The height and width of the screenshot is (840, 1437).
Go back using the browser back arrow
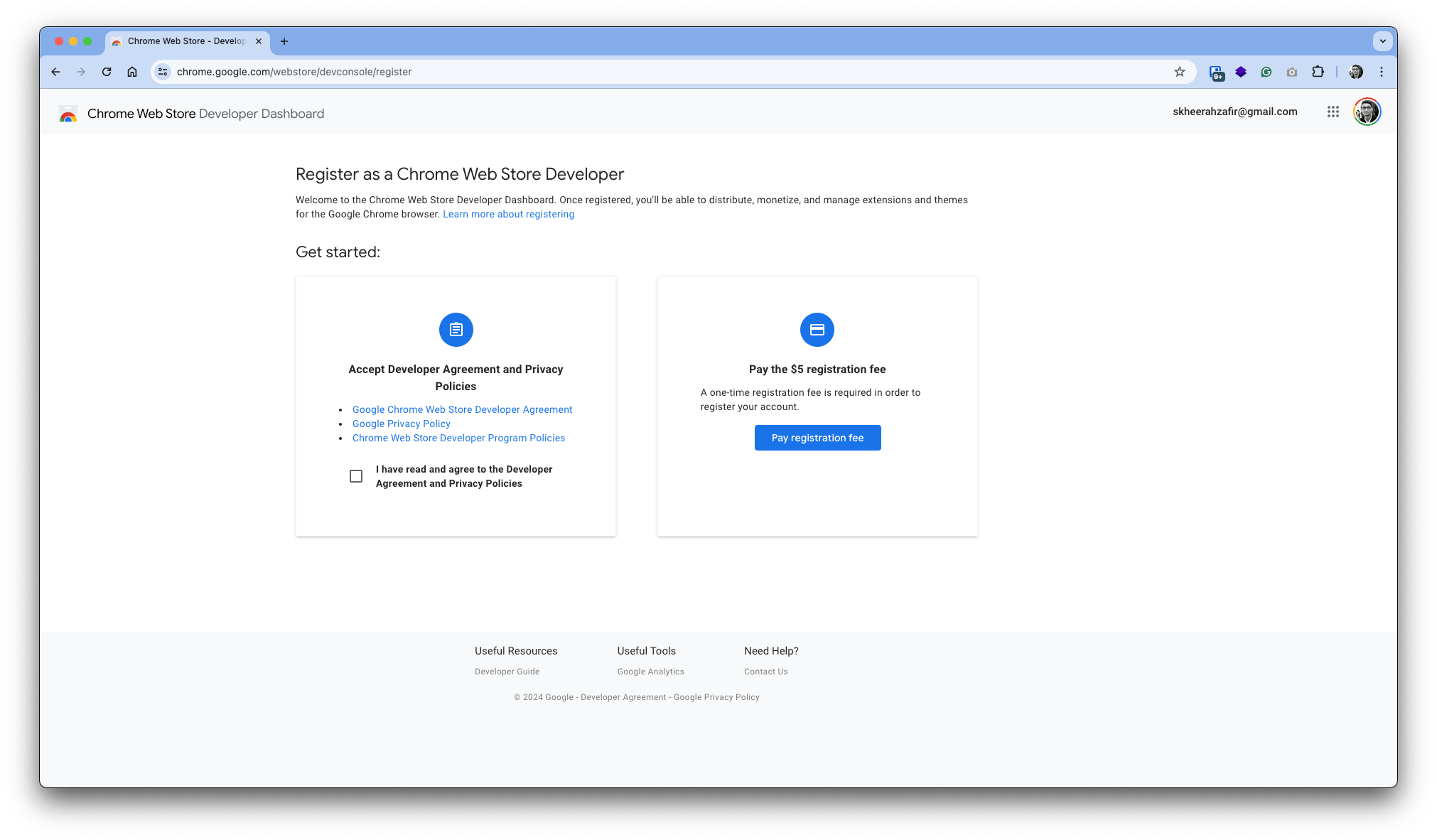click(x=55, y=72)
